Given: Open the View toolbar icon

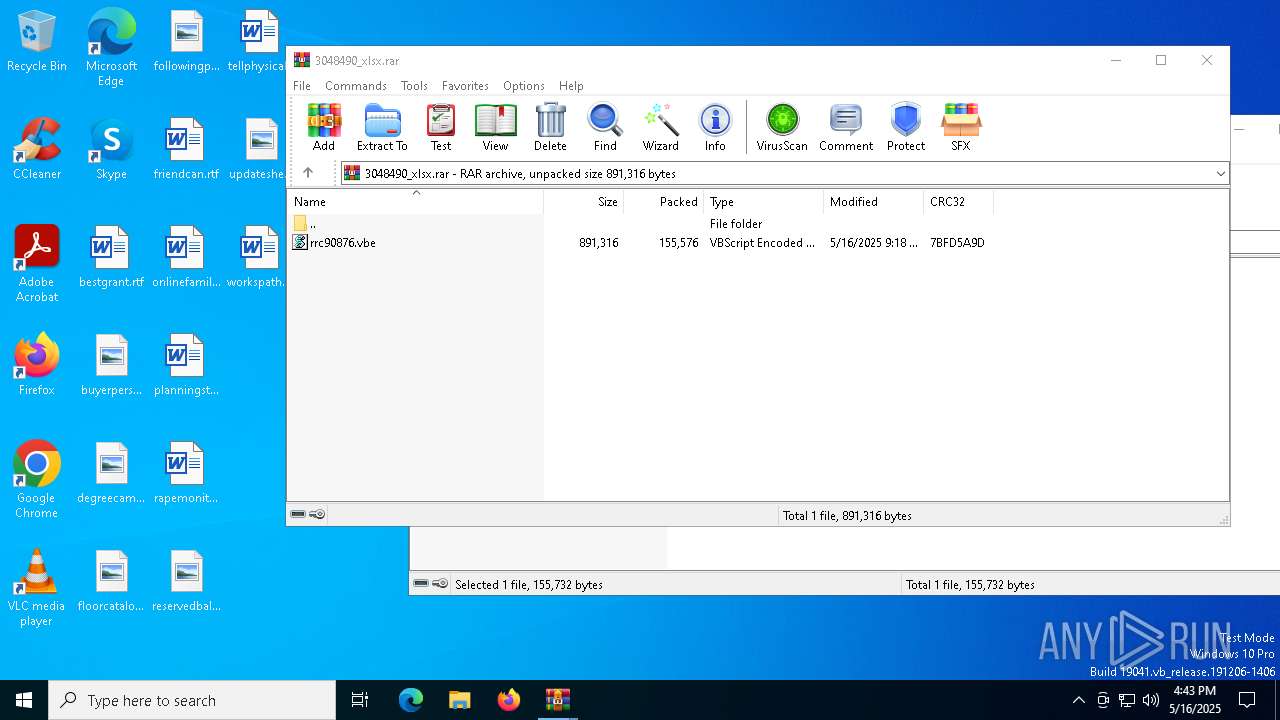Looking at the screenshot, I should (x=495, y=127).
